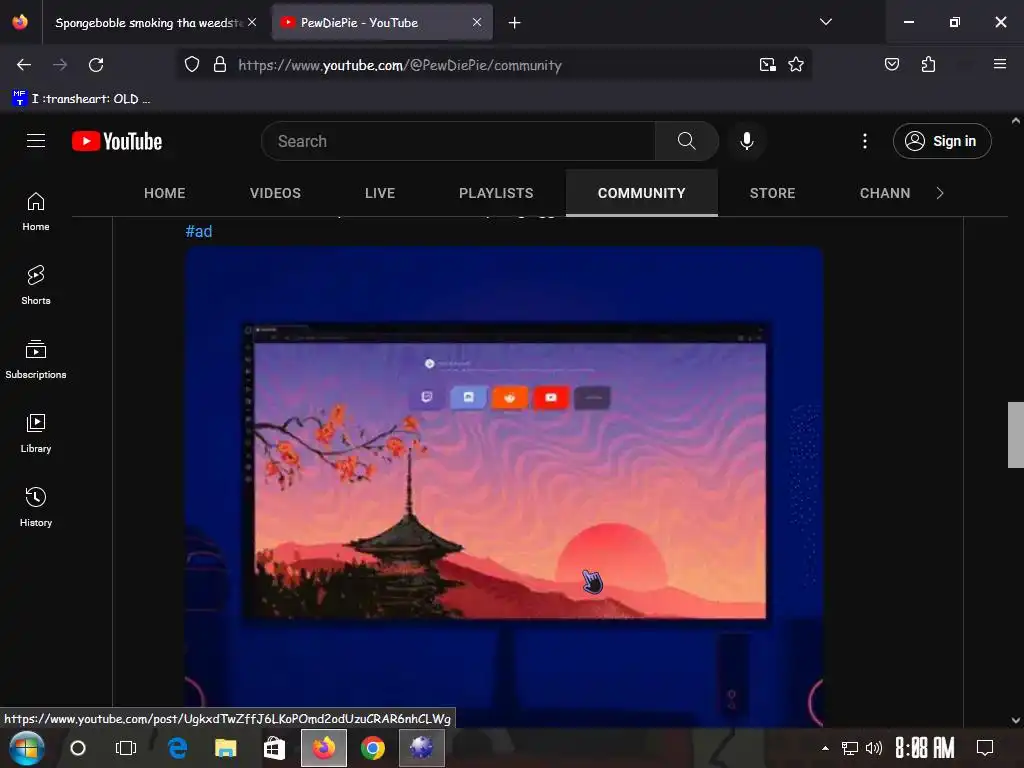Open the tracking protection shield icon
This screenshot has height=768, width=1024.
[191, 65]
